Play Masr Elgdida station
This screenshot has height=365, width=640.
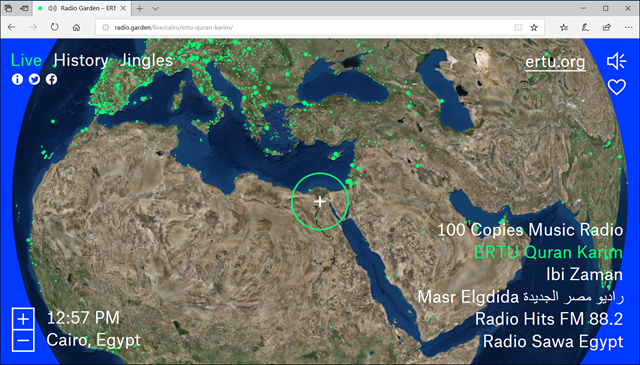[520, 297]
